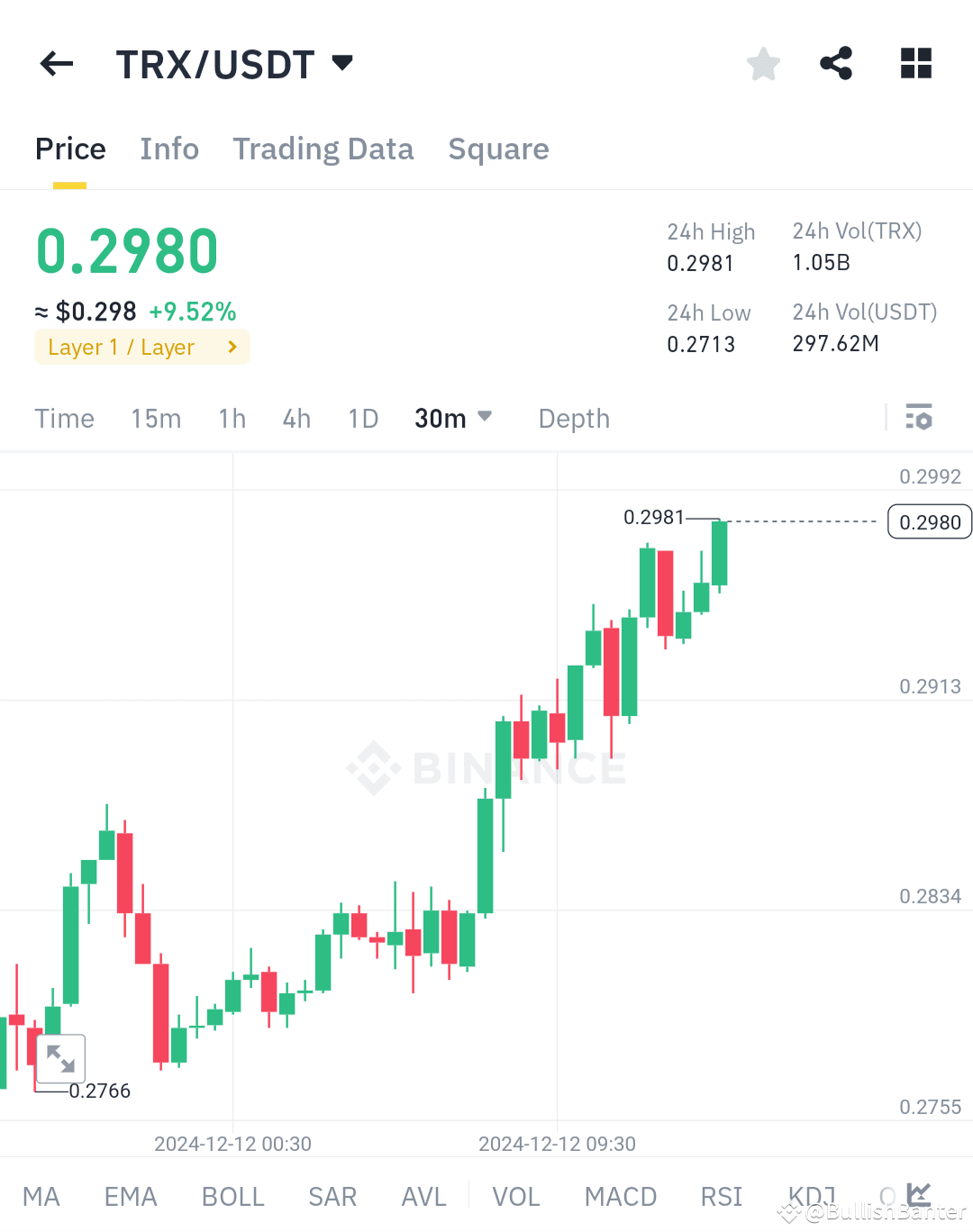Image resolution: width=973 pixels, height=1232 pixels.
Task: Expand the chart to fullscreen
Action: click(60, 1058)
